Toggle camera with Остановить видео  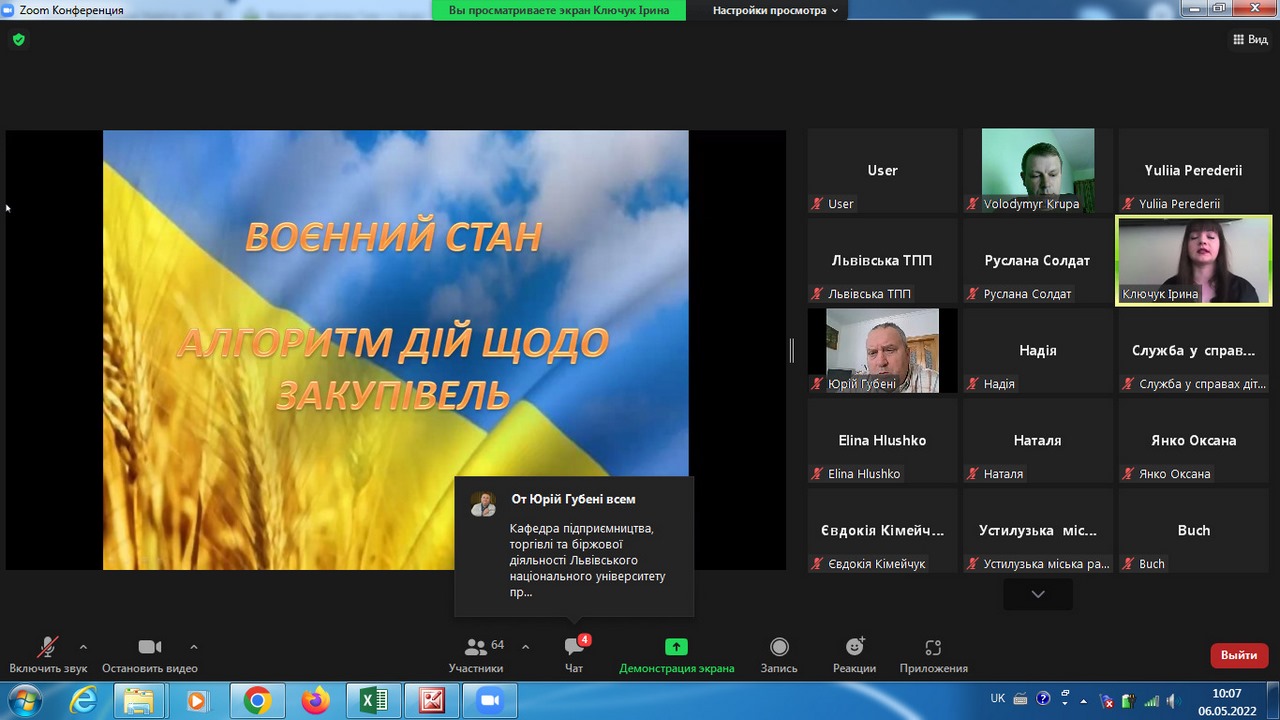point(150,647)
